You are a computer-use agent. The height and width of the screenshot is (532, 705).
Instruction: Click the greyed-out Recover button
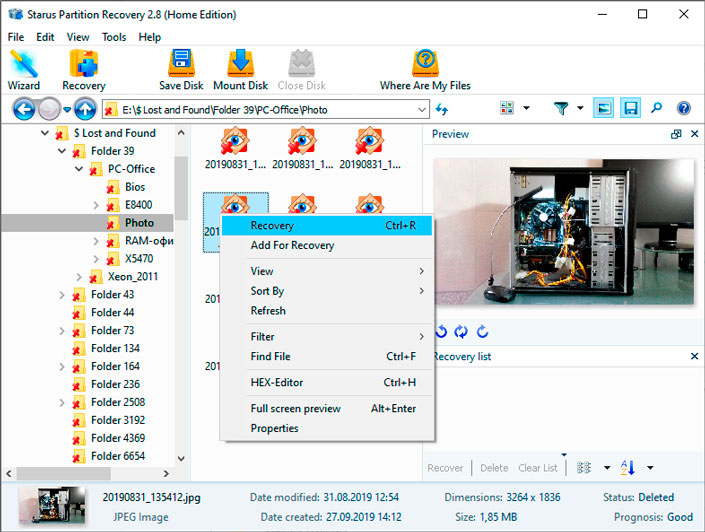[445, 468]
